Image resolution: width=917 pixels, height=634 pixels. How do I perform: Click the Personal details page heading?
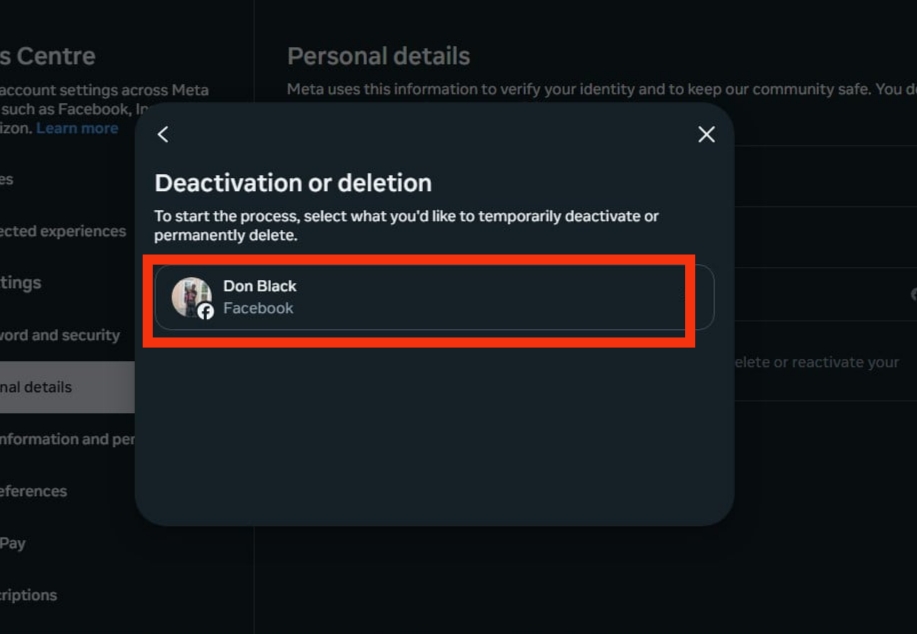(378, 56)
